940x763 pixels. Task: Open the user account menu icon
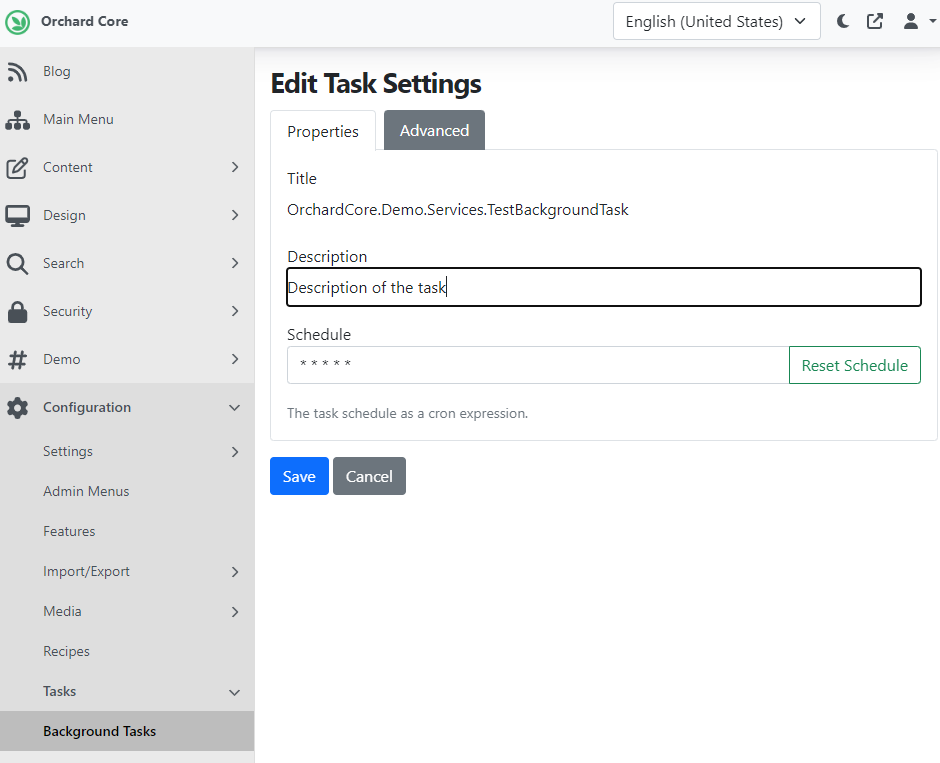coord(911,22)
